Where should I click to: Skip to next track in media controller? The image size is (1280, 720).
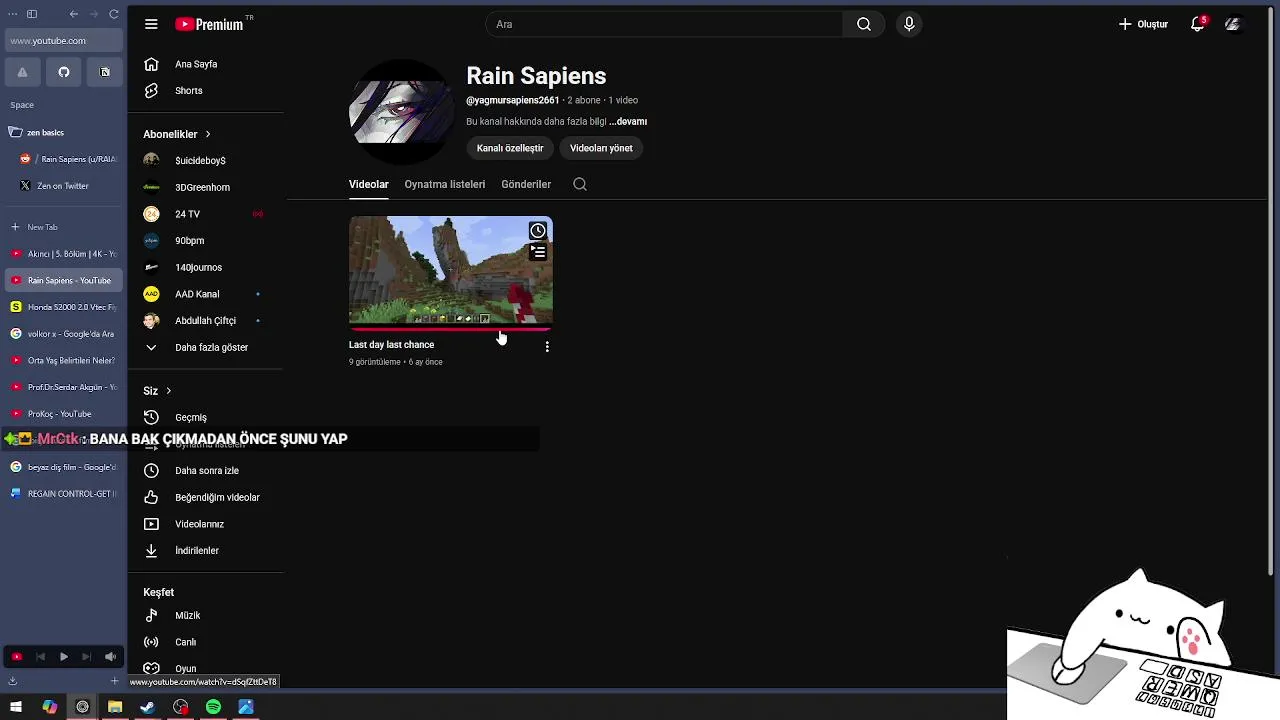(86, 657)
